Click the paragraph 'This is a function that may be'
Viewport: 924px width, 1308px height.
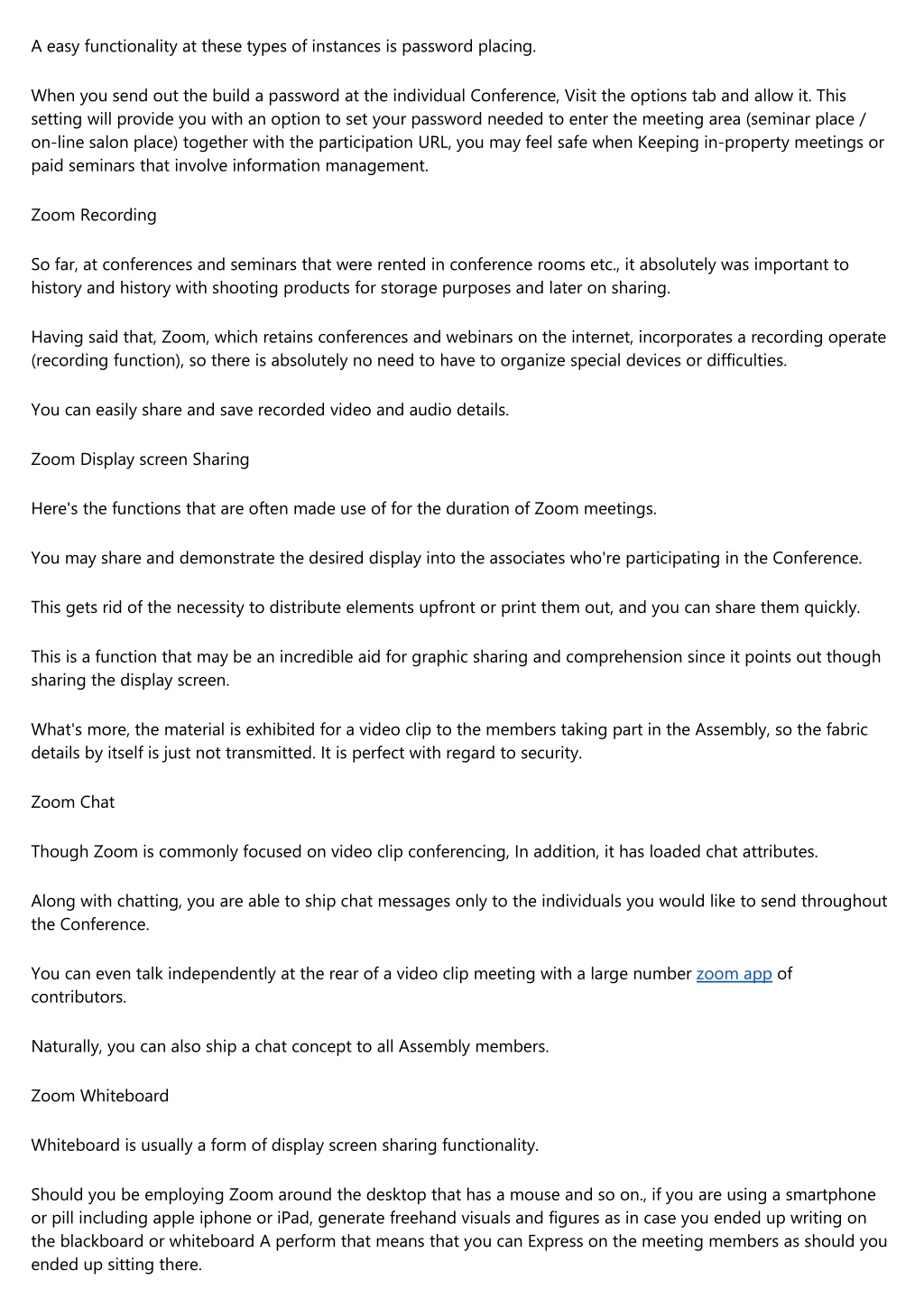tap(456, 668)
